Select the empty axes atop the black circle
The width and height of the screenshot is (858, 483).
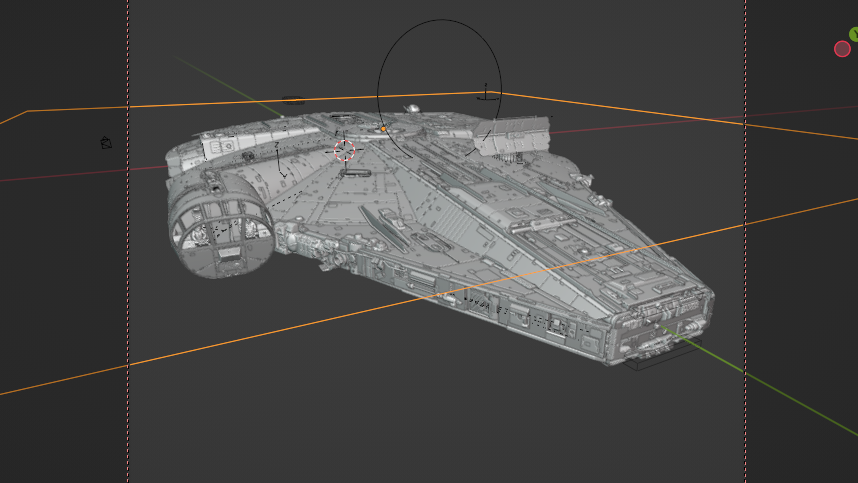click(487, 92)
